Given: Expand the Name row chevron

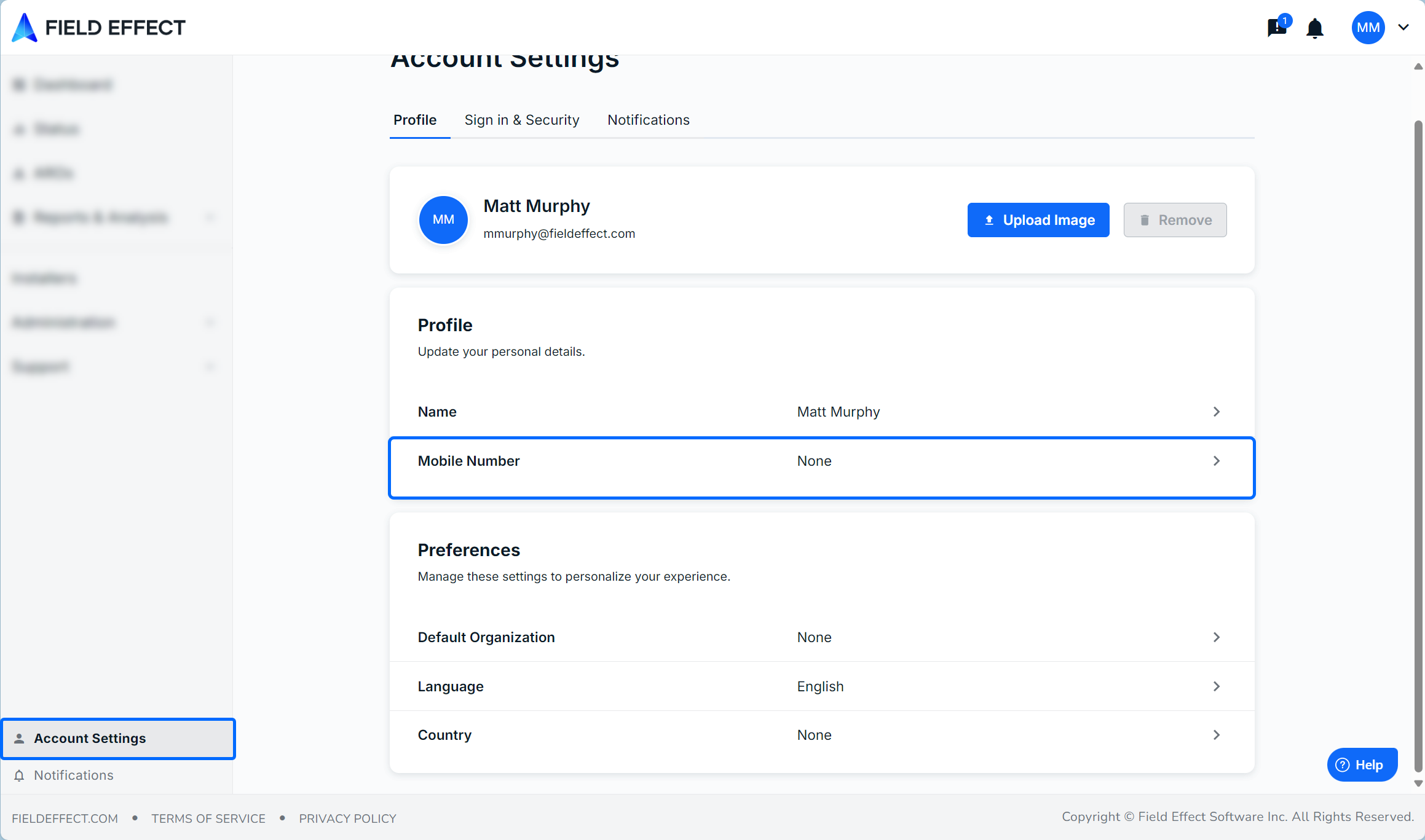Looking at the screenshot, I should tap(1216, 412).
